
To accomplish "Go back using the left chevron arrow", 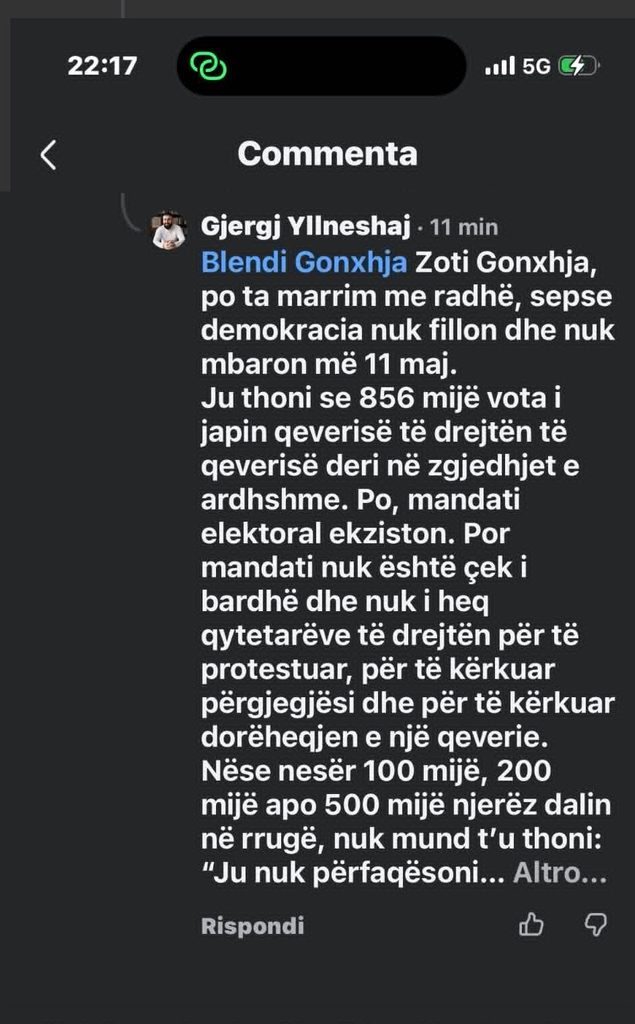I will click(x=48, y=155).
